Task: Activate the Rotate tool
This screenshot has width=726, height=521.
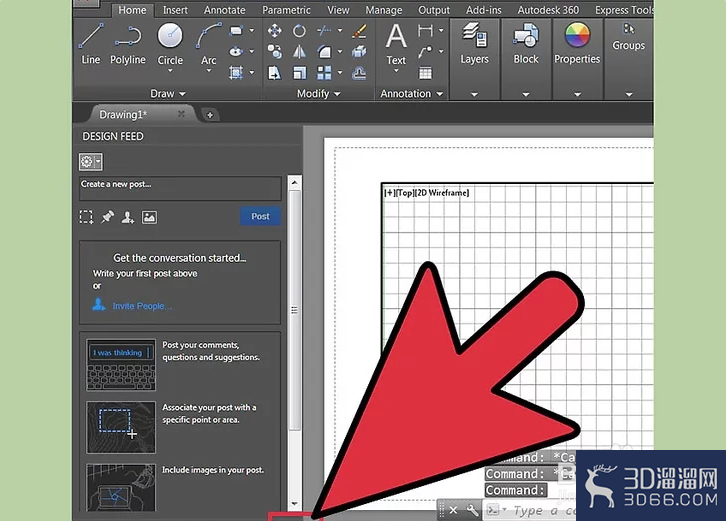Action: 299,31
